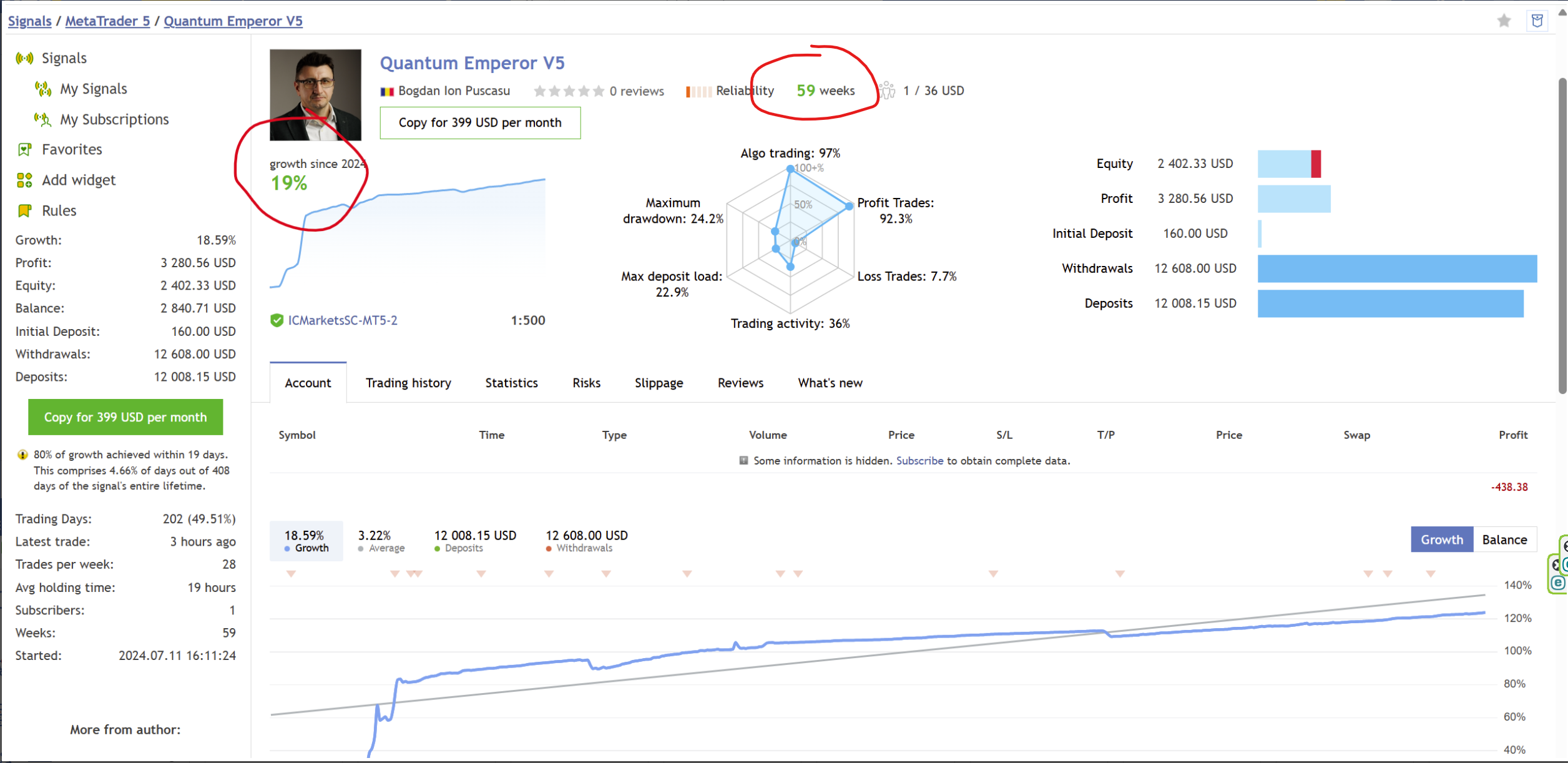
Task: Open the MetaTrader 5 breadcrumb link
Action: click(x=107, y=21)
